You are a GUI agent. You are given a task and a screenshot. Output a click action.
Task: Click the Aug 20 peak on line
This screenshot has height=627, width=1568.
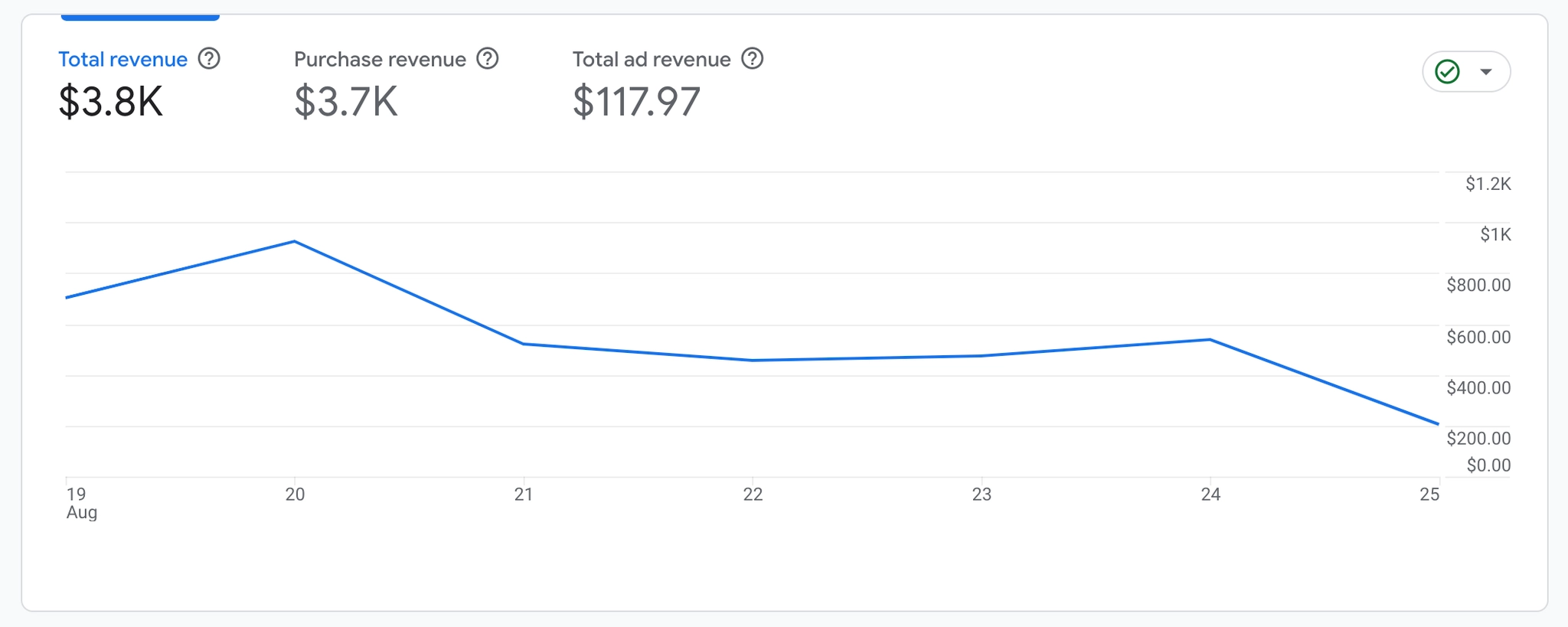[295, 242]
